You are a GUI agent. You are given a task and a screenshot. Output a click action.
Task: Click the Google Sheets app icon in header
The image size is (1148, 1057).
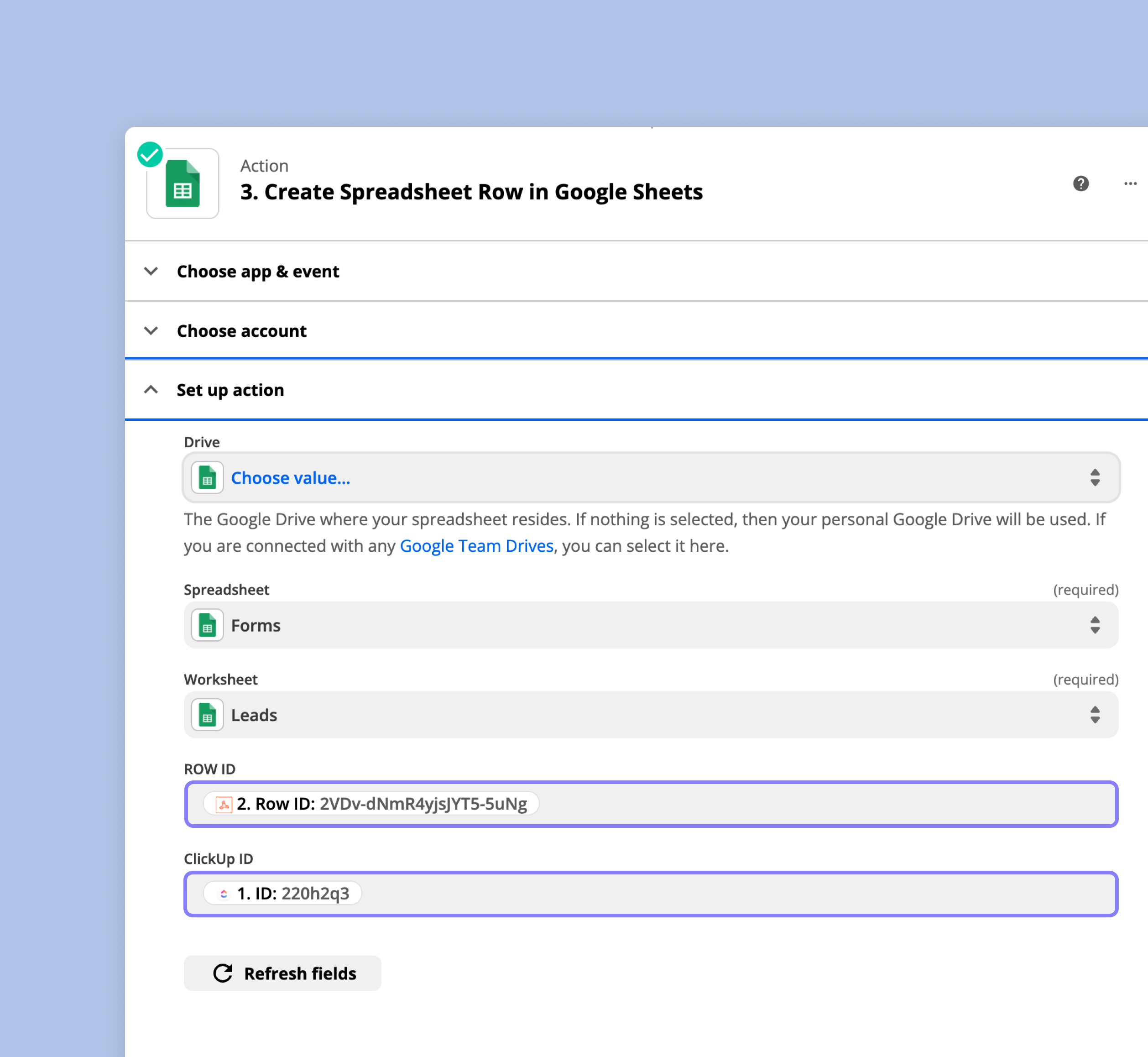point(183,184)
